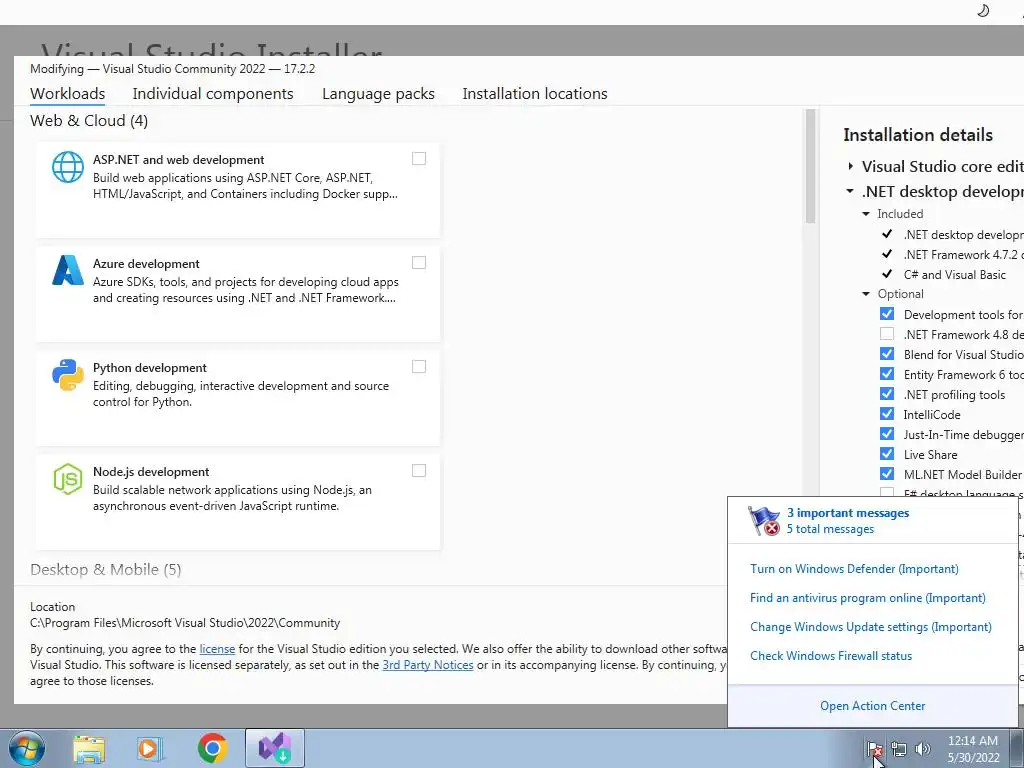Click the Action Center tray flag icon
This screenshot has height=768, width=1024.
click(x=875, y=749)
